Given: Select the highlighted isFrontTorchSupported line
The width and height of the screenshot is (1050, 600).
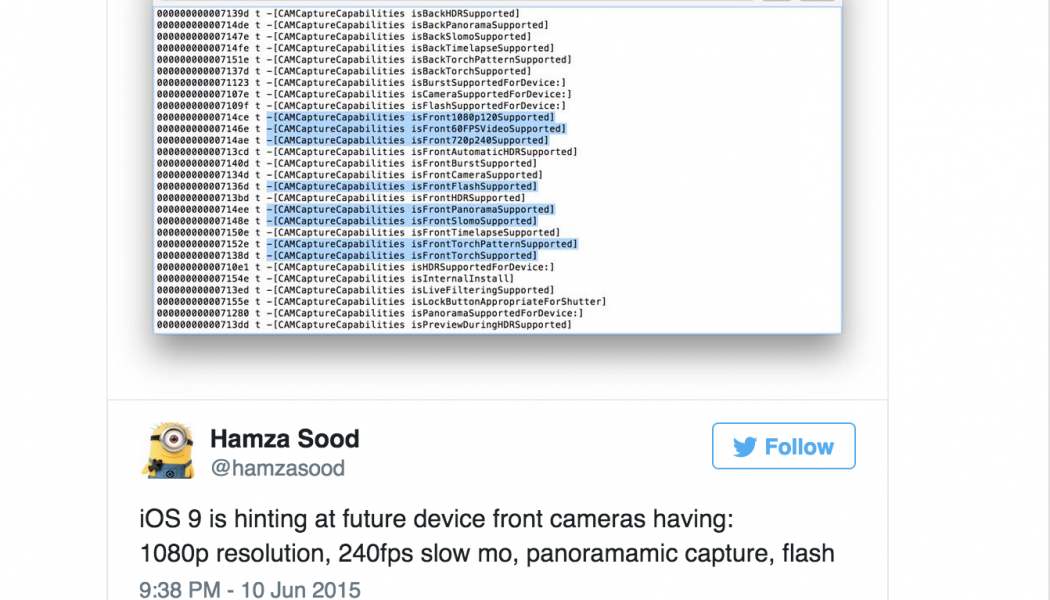Looking at the screenshot, I should (x=402, y=256).
